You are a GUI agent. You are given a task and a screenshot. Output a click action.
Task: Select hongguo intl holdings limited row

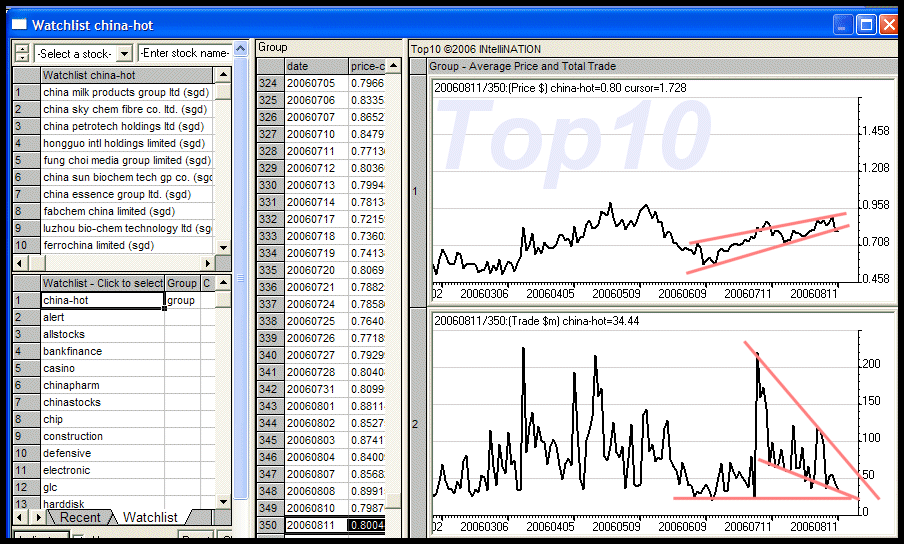pyautogui.click(x=126, y=143)
